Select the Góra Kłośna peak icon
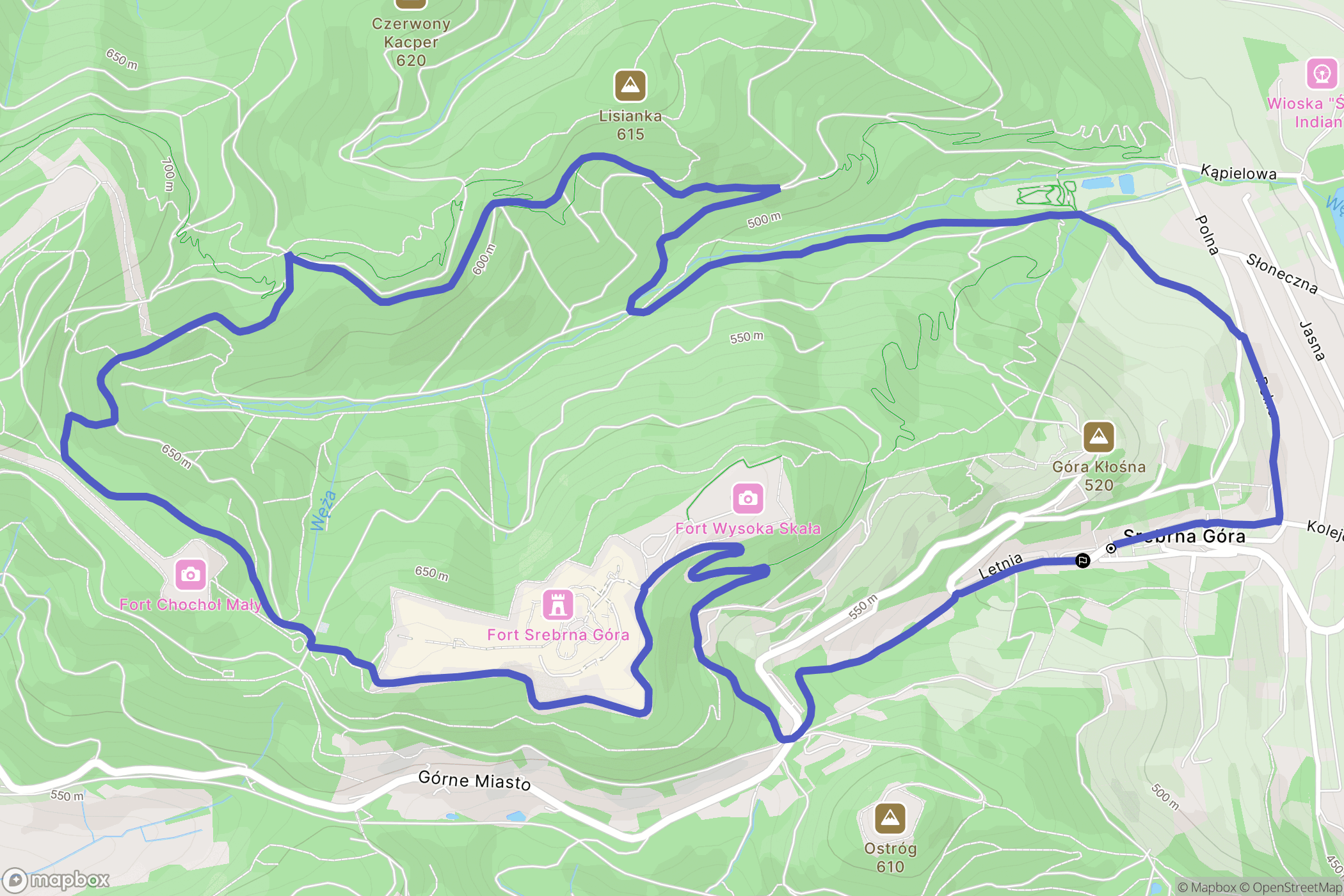 click(x=1099, y=437)
